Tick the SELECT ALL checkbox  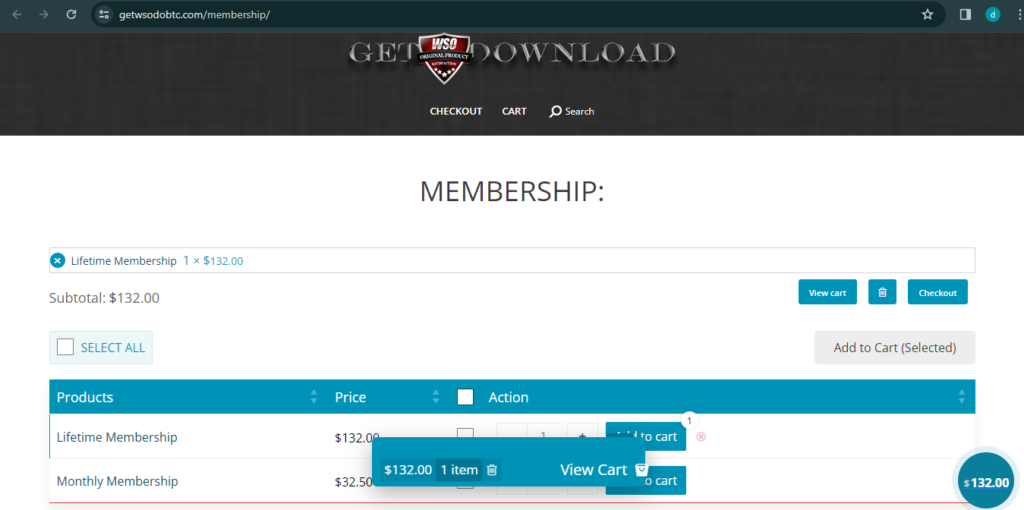(66, 347)
